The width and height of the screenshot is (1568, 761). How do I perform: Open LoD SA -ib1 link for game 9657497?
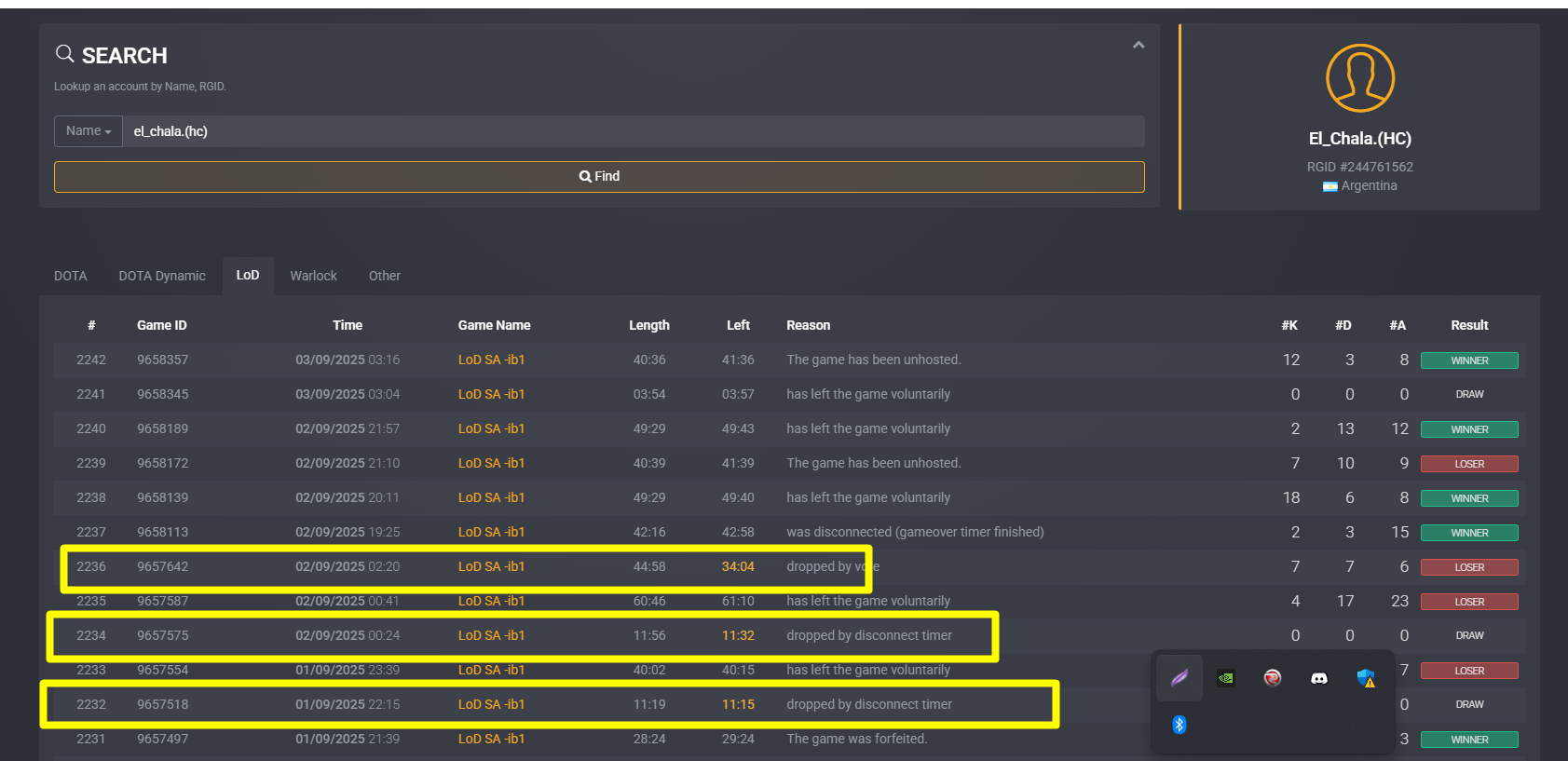(x=492, y=739)
